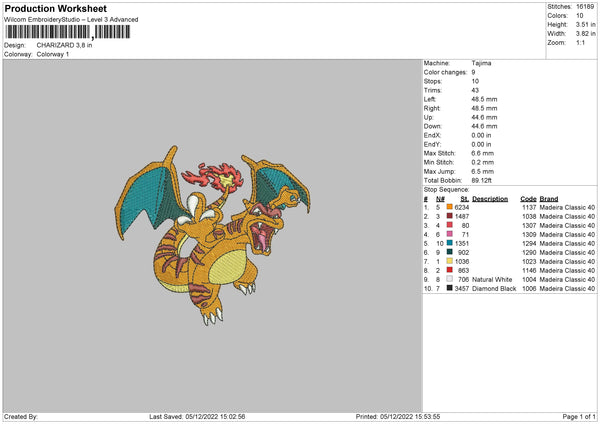Click the barcode at top left
The image size is (600, 424).
67,32
